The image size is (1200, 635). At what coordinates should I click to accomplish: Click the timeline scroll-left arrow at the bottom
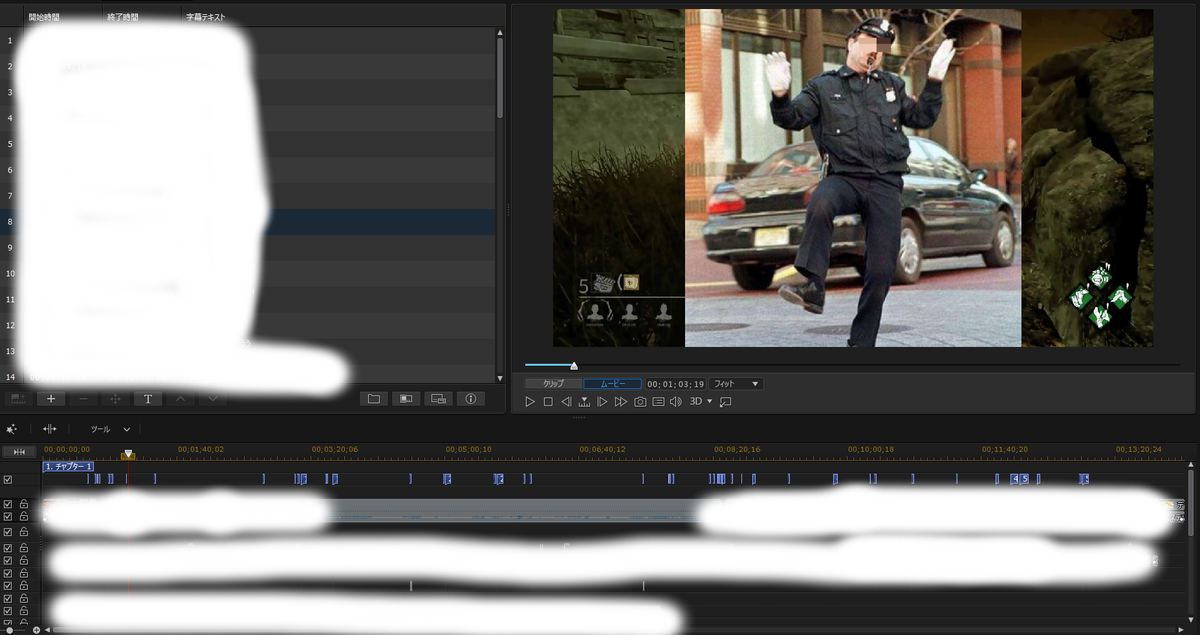pos(49,630)
